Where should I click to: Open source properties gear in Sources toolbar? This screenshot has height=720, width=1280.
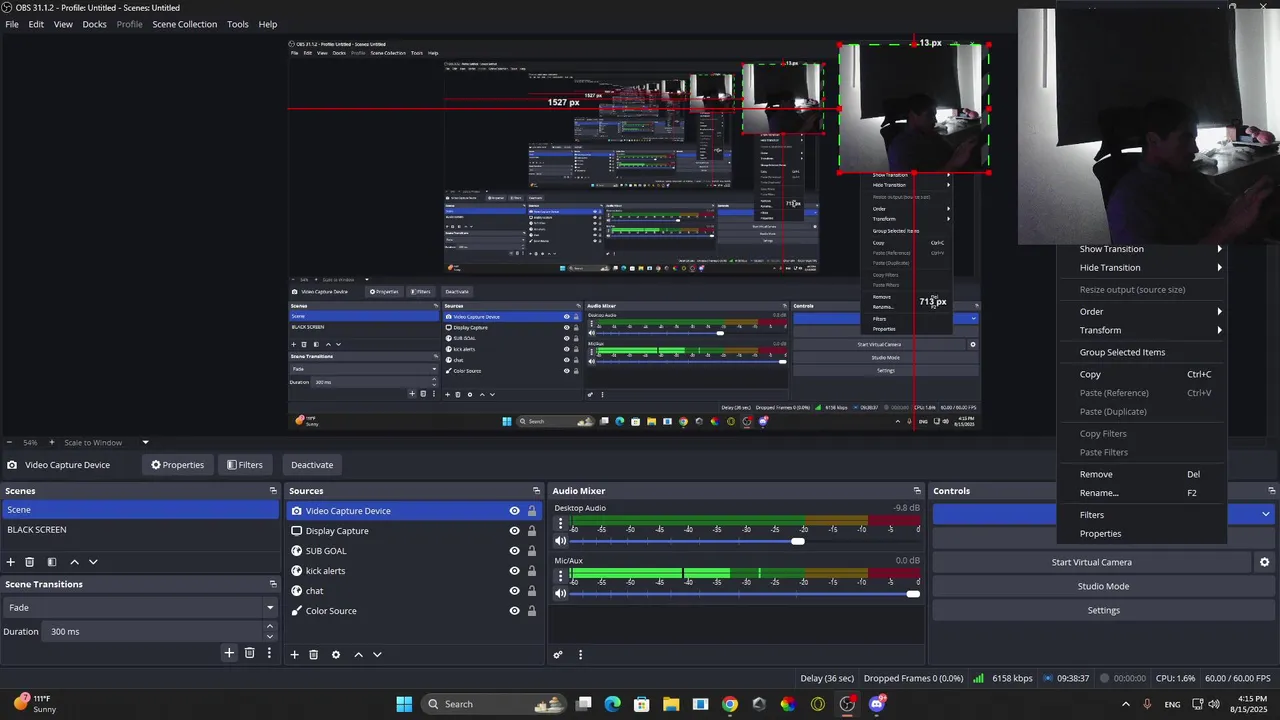click(336, 655)
